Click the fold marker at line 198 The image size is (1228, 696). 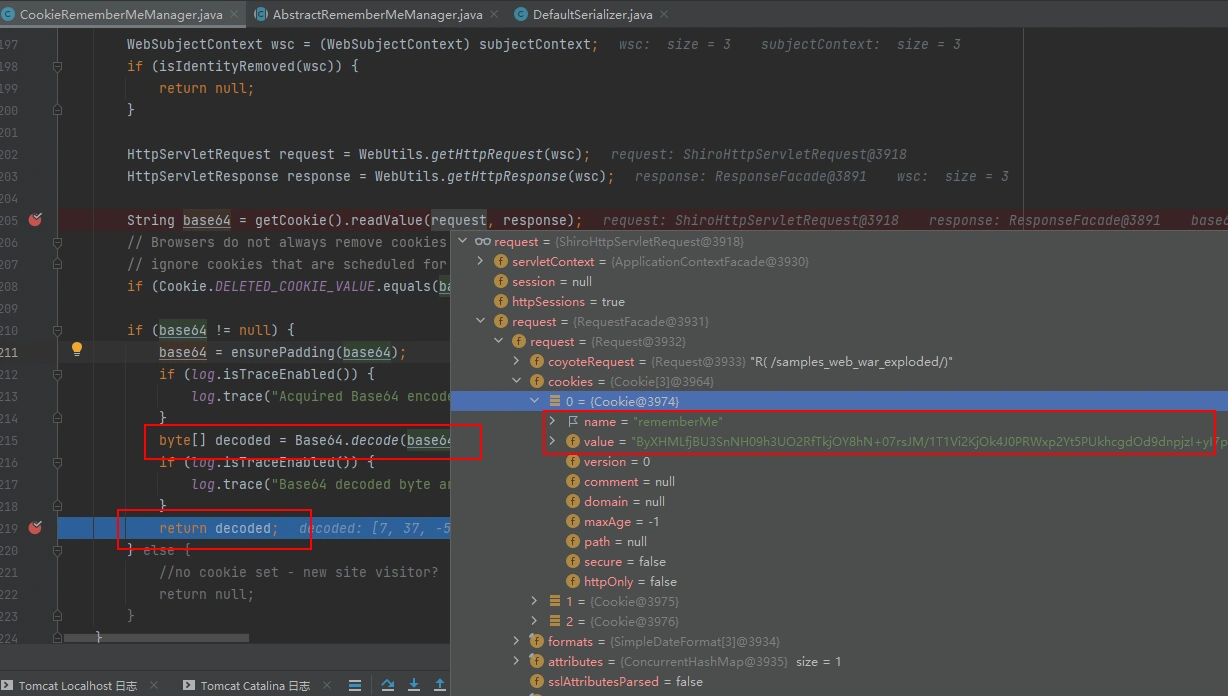tap(57, 66)
